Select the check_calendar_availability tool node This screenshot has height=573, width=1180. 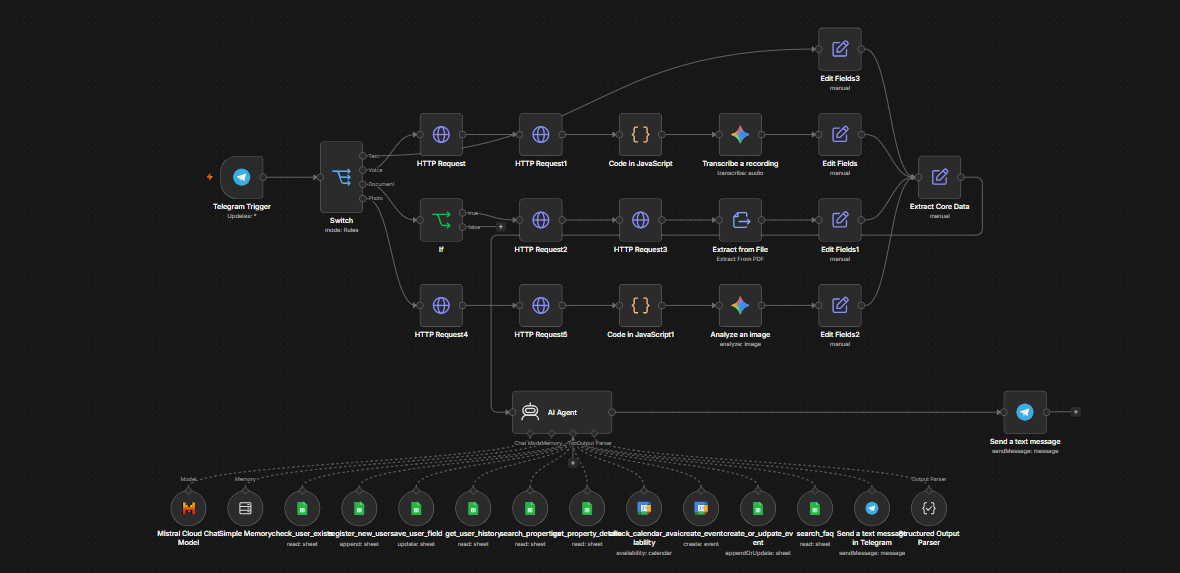pyautogui.click(x=644, y=508)
